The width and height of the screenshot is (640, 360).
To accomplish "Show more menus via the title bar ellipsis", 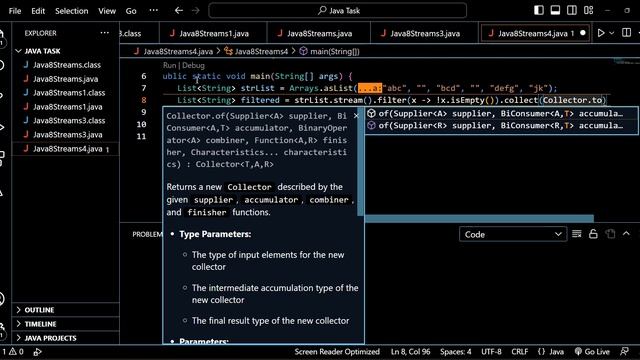I will coord(153,11).
